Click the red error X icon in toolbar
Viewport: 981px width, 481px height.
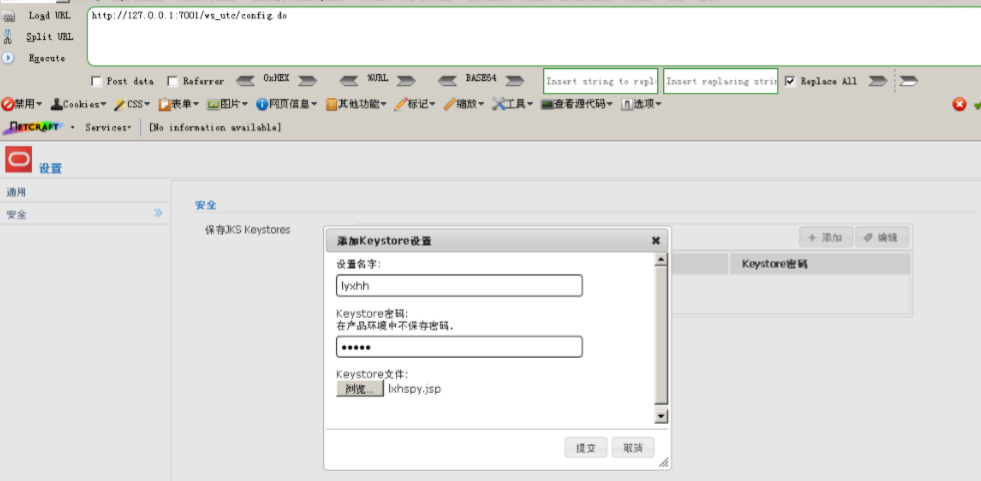[x=959, y=104]
